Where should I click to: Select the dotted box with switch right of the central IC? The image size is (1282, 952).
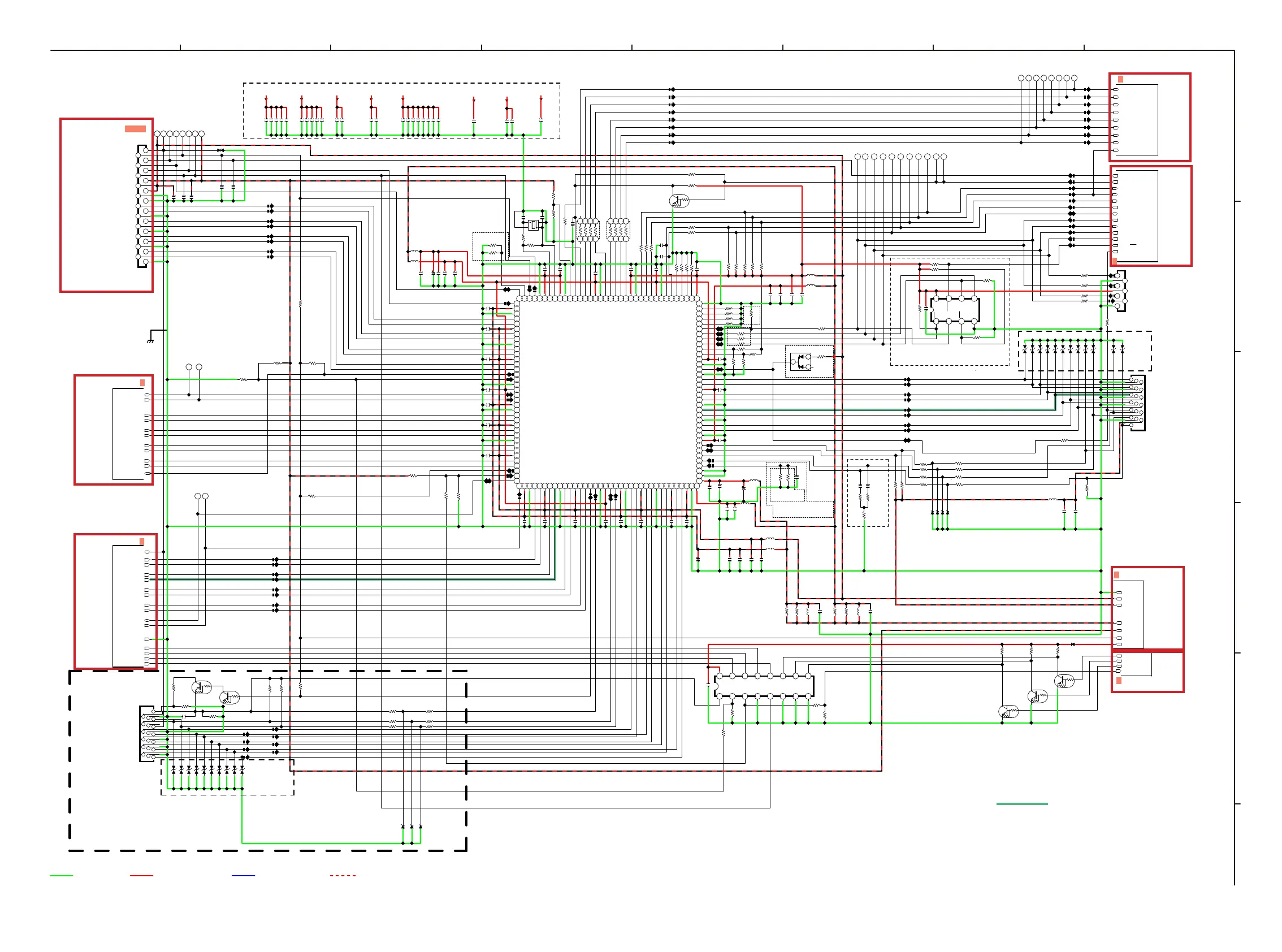click(x=809, y=362)
